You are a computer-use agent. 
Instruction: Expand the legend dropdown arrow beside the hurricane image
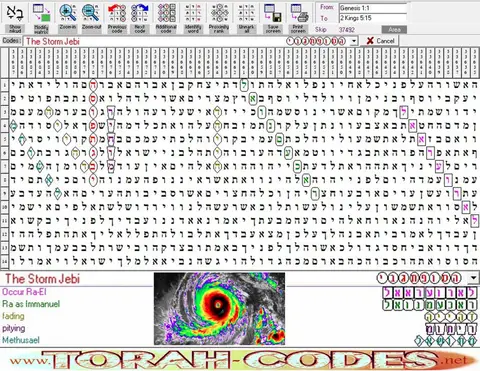(473, 278)
